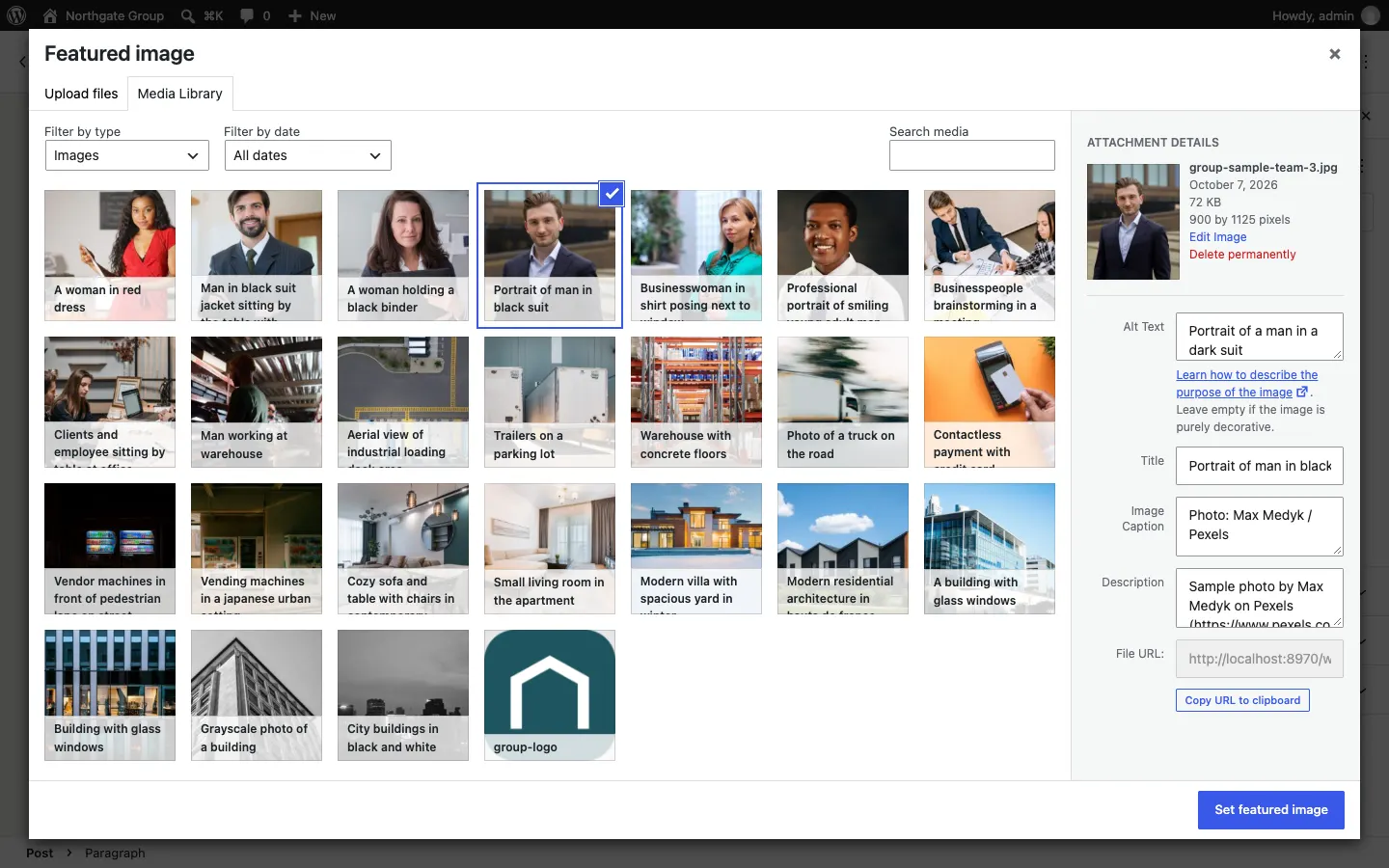Select A building with glass windows image
1389x868 pixels.
[990, 549]
